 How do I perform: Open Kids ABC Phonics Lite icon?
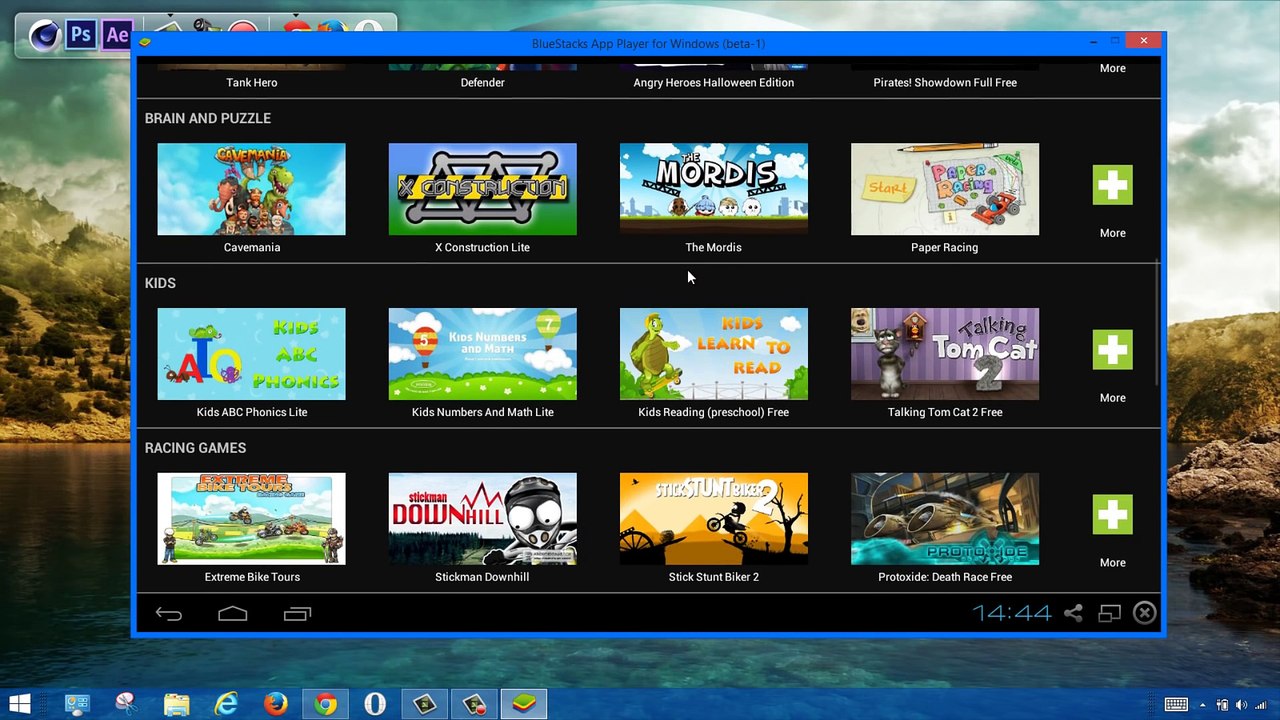[x=252, y=354]
